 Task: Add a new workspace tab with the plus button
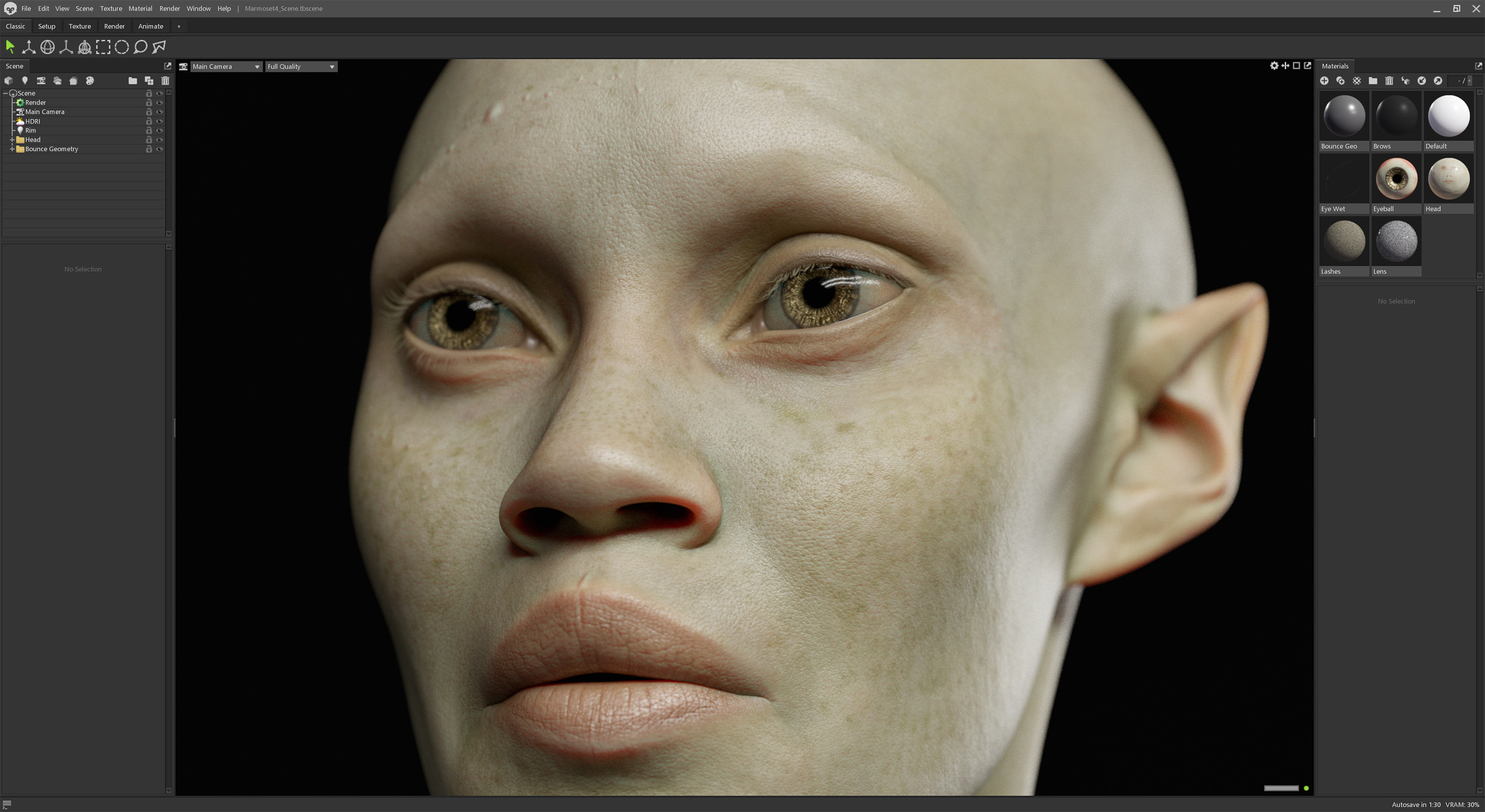(x=179, y=26)
